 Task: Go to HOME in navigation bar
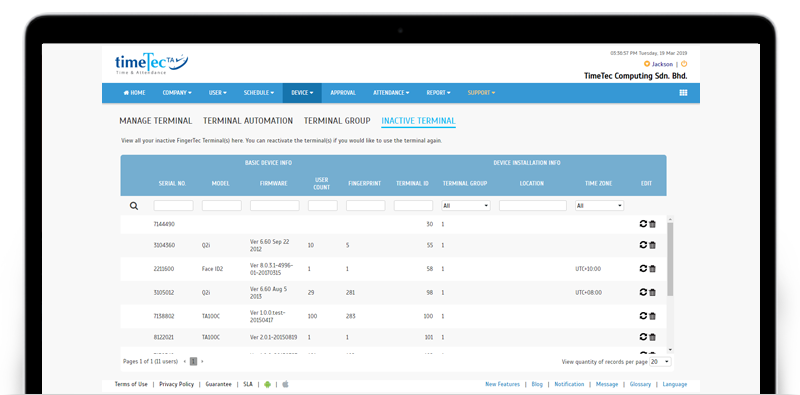[134, 93]
